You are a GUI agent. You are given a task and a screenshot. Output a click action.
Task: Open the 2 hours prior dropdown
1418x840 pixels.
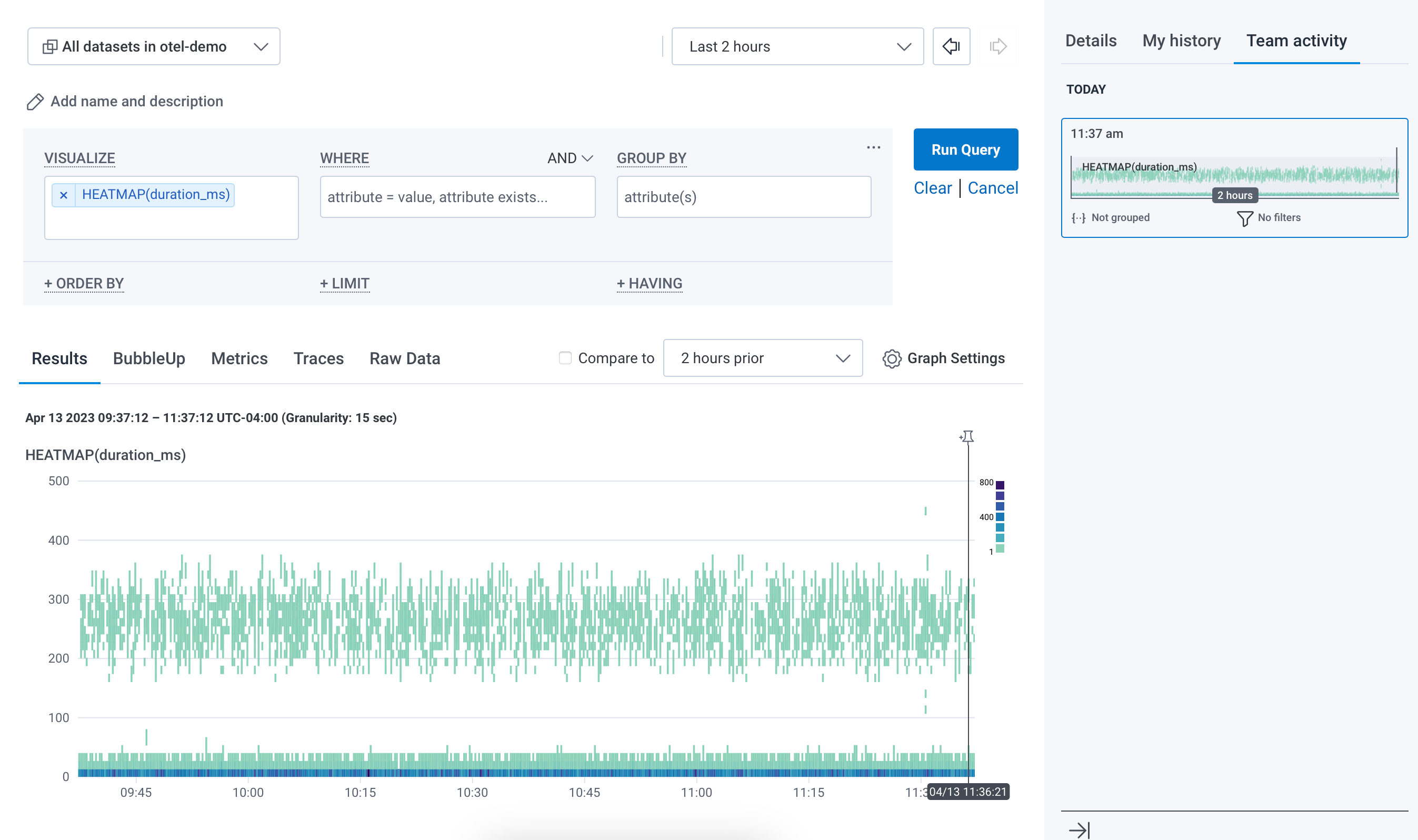763,358
